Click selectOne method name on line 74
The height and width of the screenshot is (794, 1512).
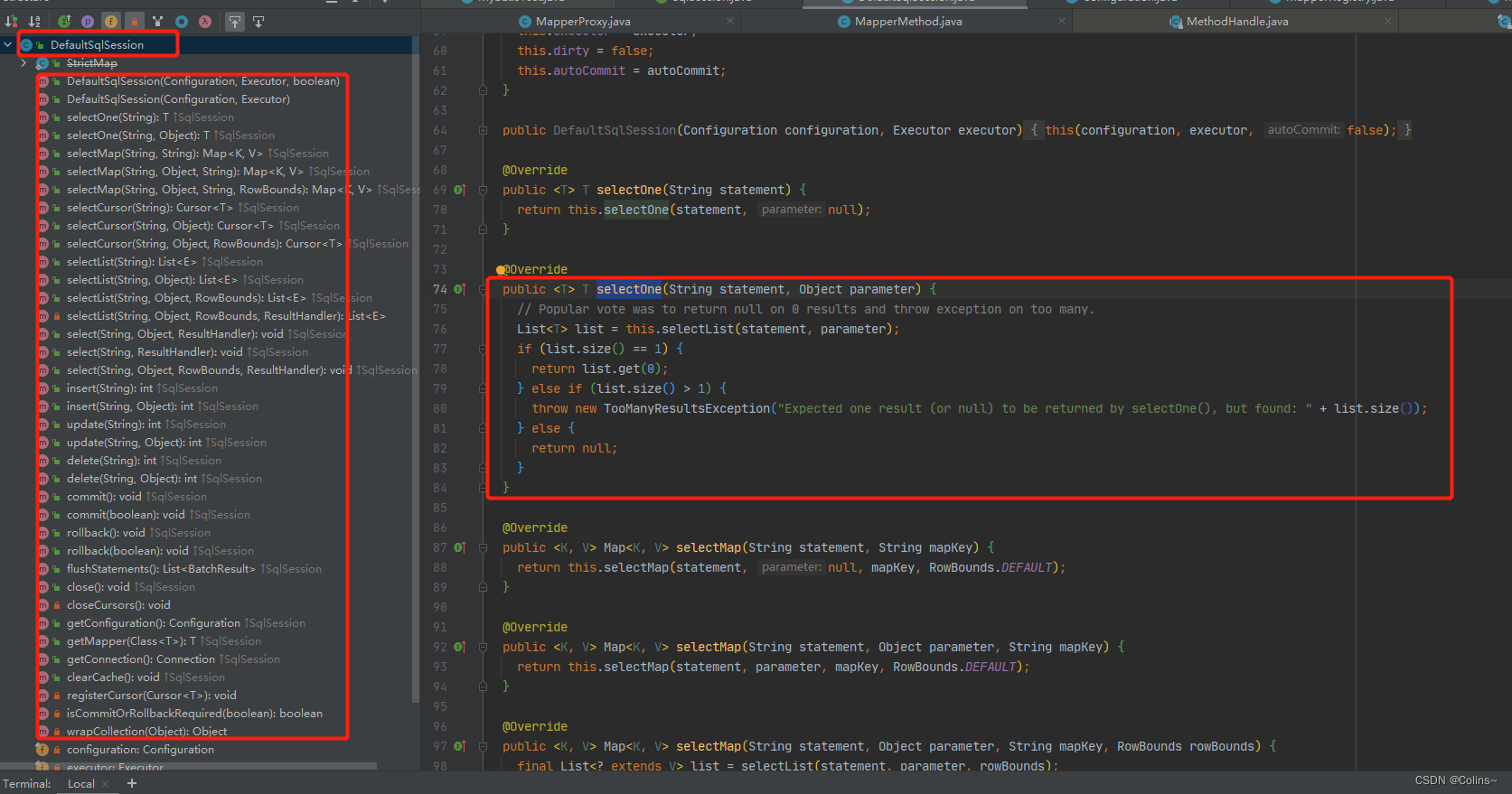(629, 289)
